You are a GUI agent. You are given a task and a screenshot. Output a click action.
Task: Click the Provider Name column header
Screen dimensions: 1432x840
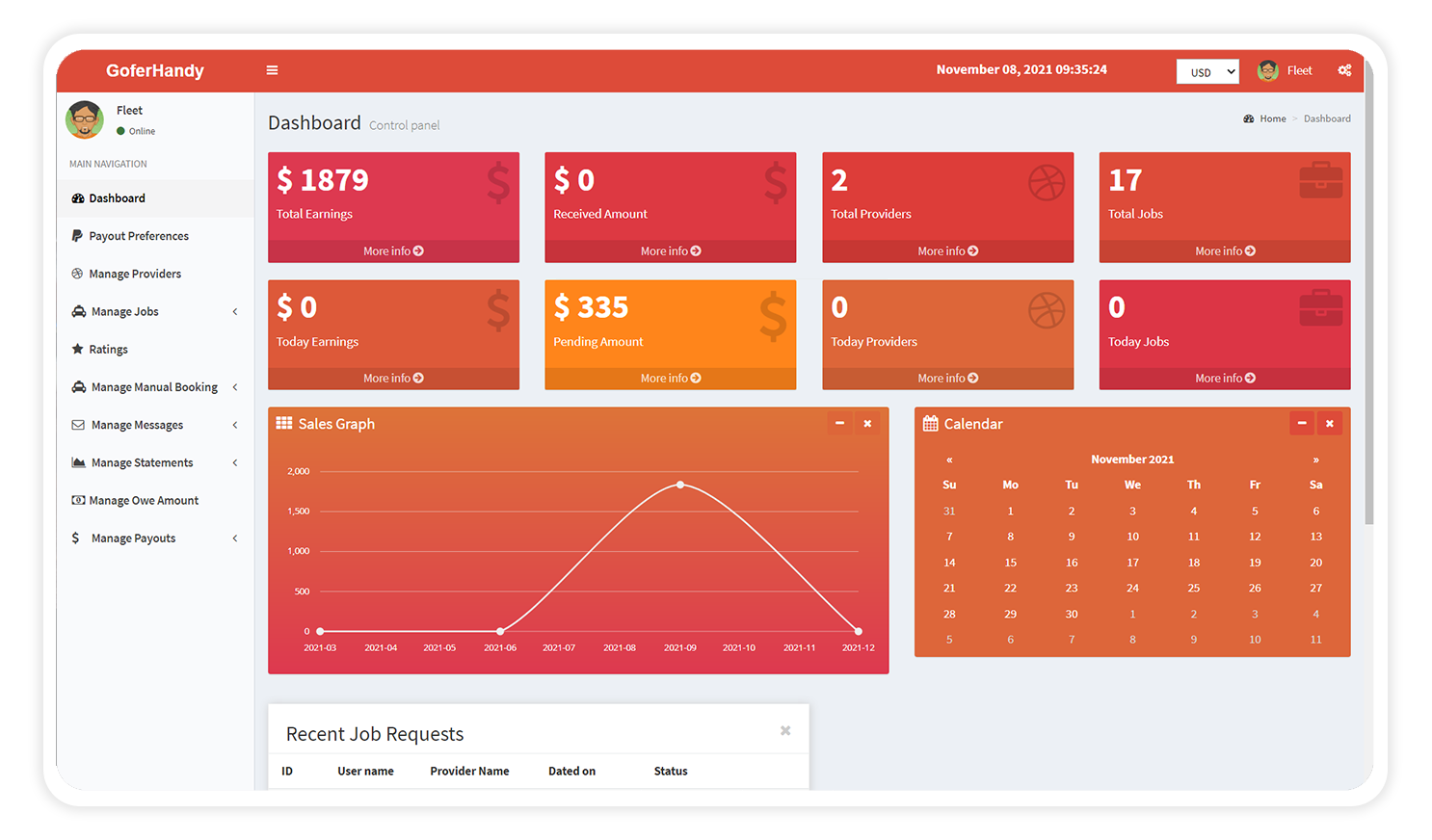469,771
